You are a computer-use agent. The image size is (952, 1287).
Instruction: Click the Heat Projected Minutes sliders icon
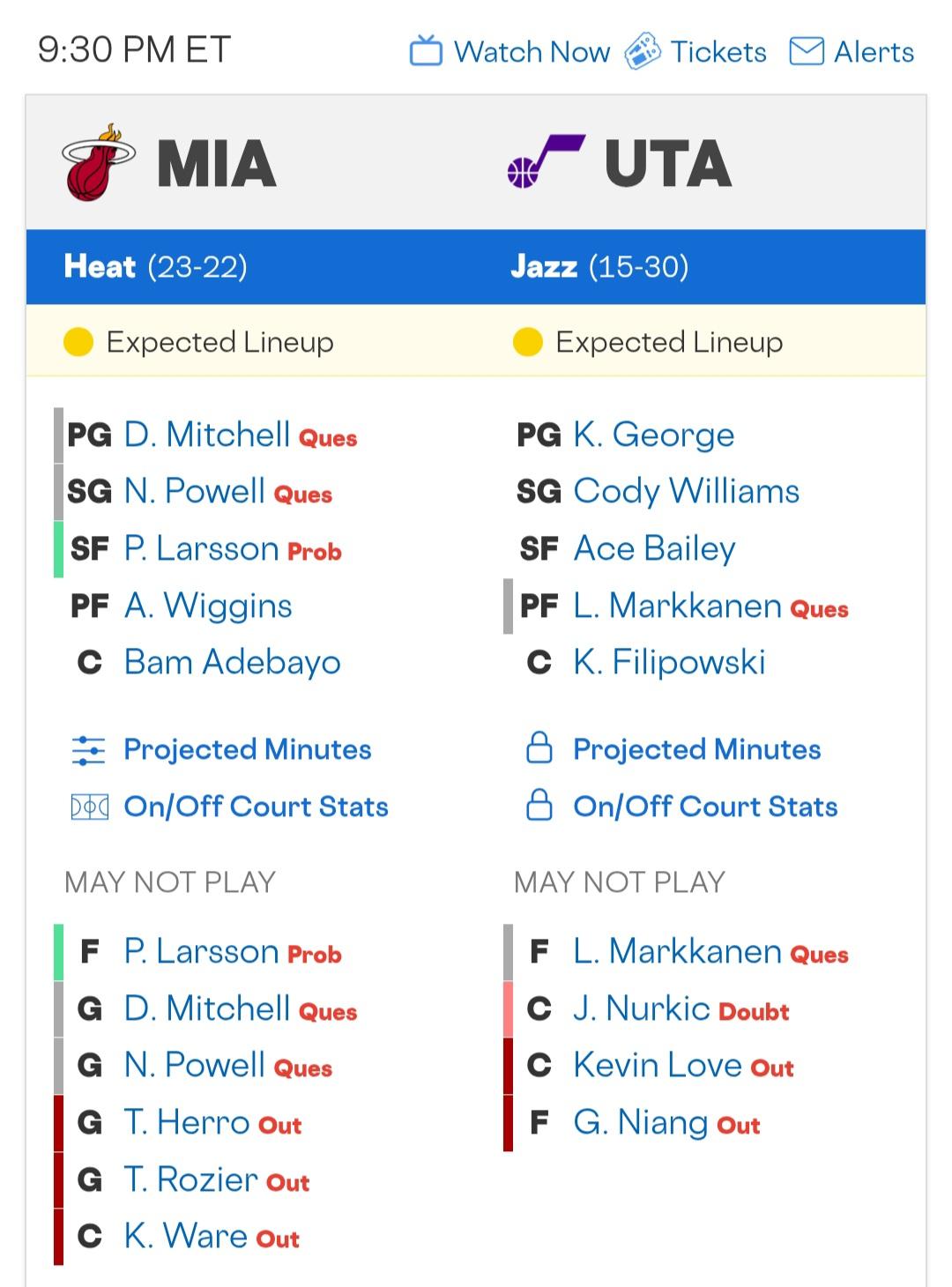[x=88, y=750]
